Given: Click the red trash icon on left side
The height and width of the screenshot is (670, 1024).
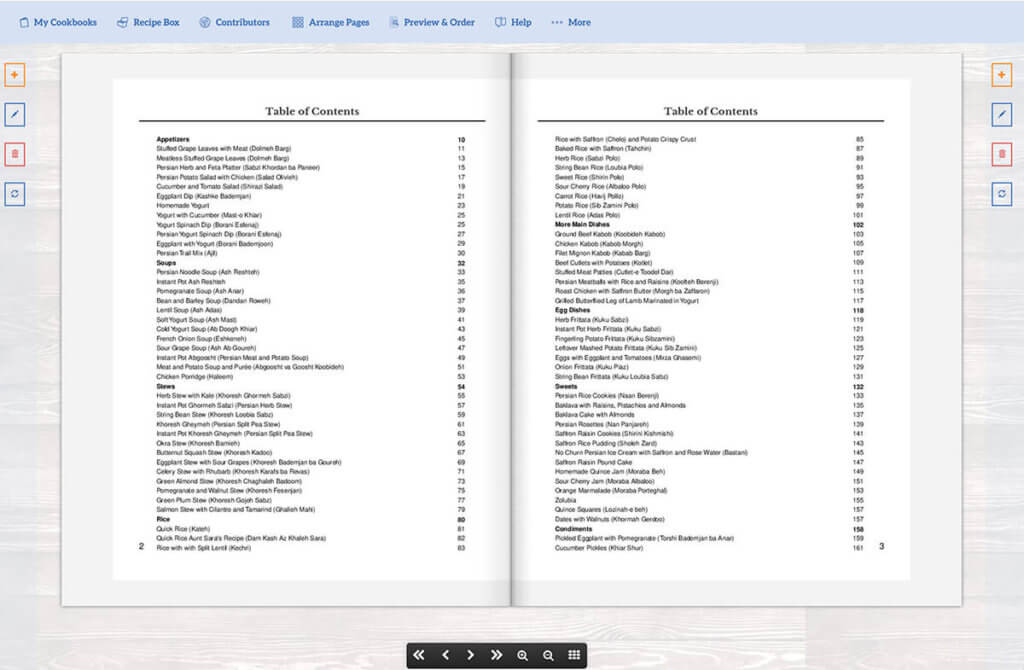Looking at the screenshot, I should point(15,154).
